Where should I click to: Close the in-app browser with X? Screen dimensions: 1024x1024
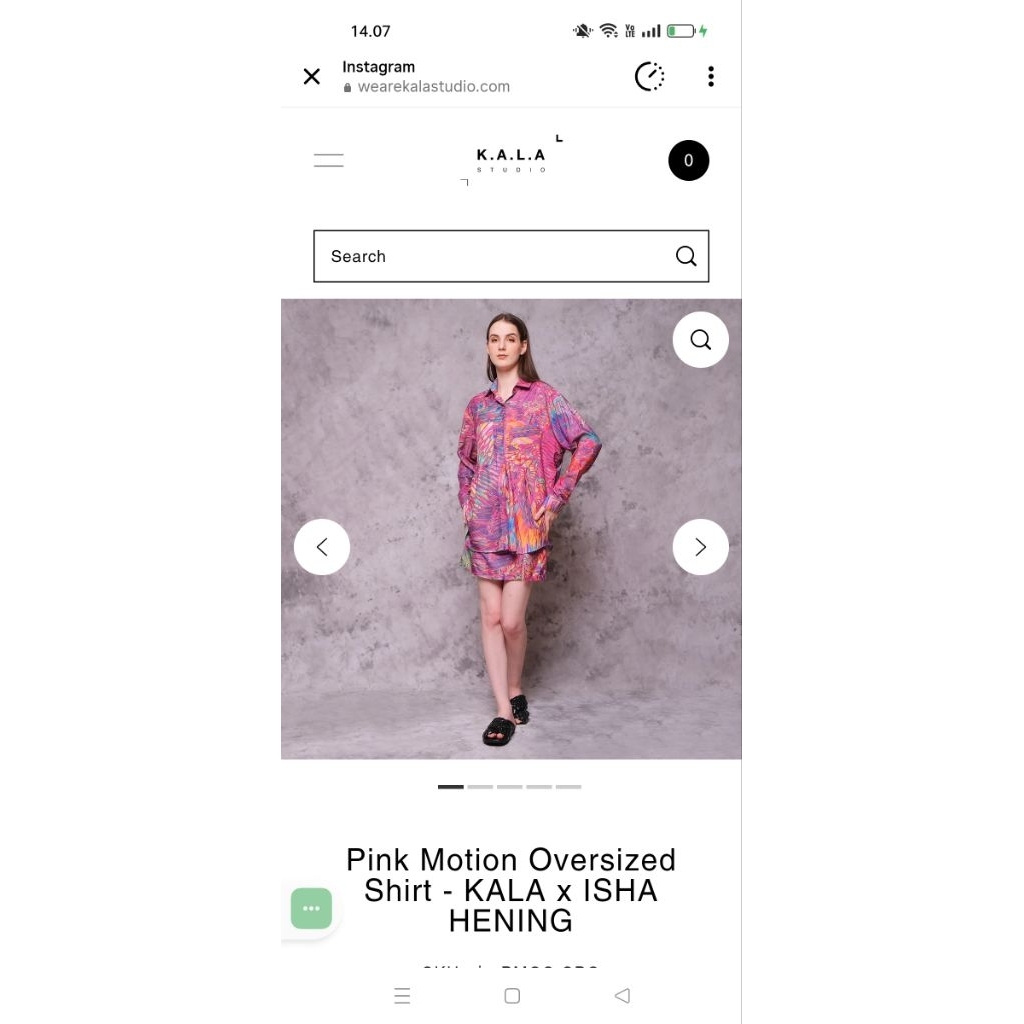point(312,77)
